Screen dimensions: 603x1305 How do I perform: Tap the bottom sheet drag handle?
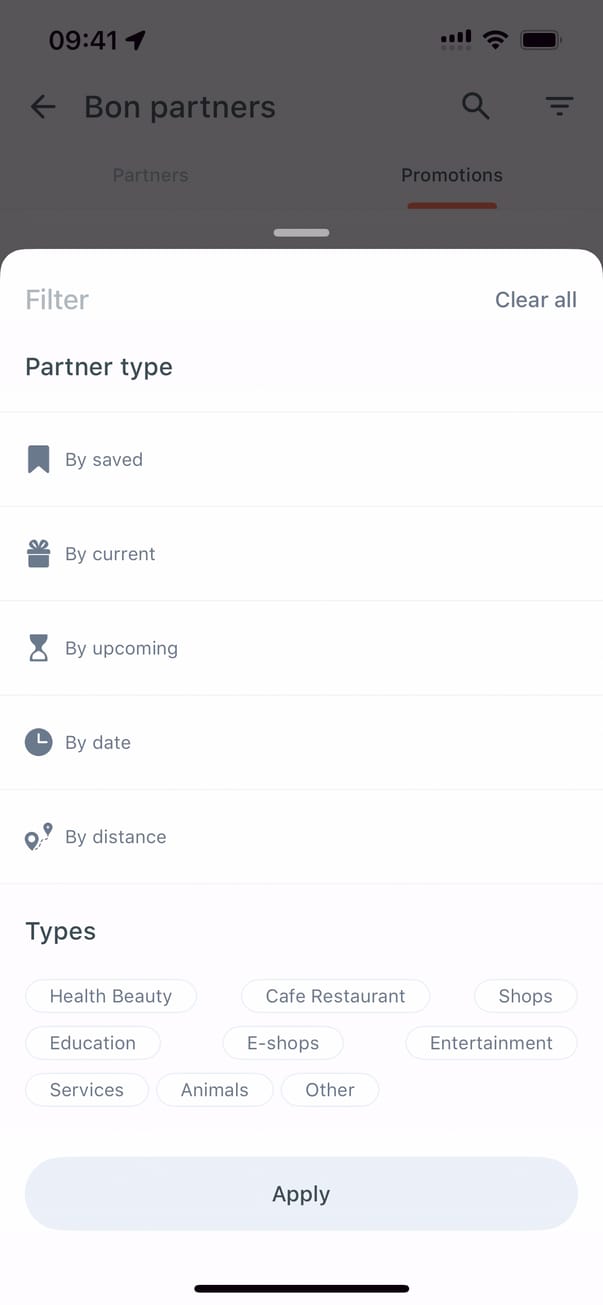301,233
